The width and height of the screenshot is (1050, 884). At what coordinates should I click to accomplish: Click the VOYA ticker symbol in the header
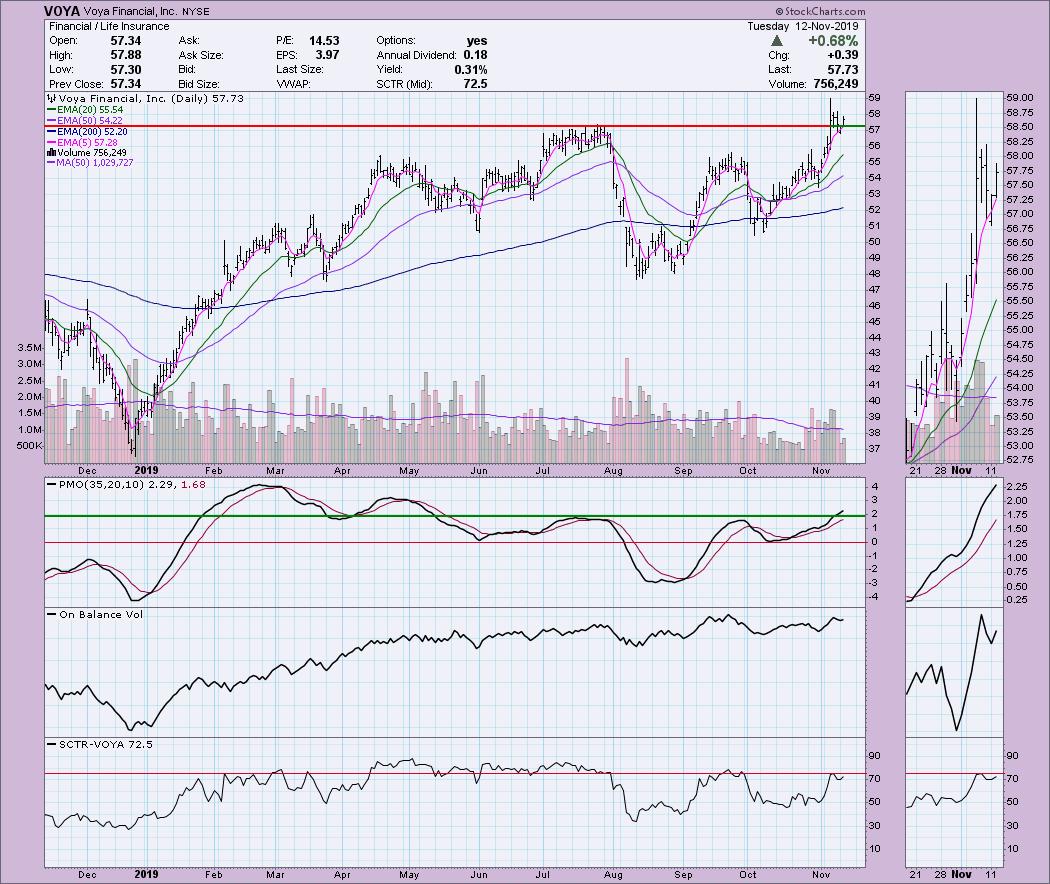[62, 11]
